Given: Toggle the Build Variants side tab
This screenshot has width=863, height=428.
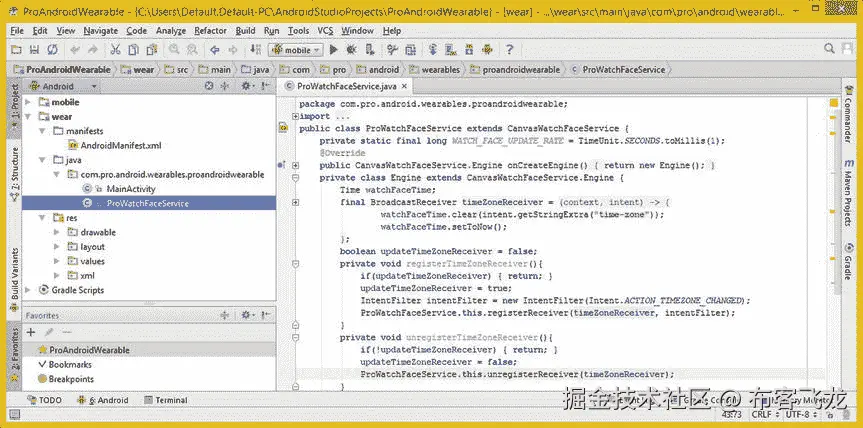Looking at the screenshot, I should (x=15, y=280).
